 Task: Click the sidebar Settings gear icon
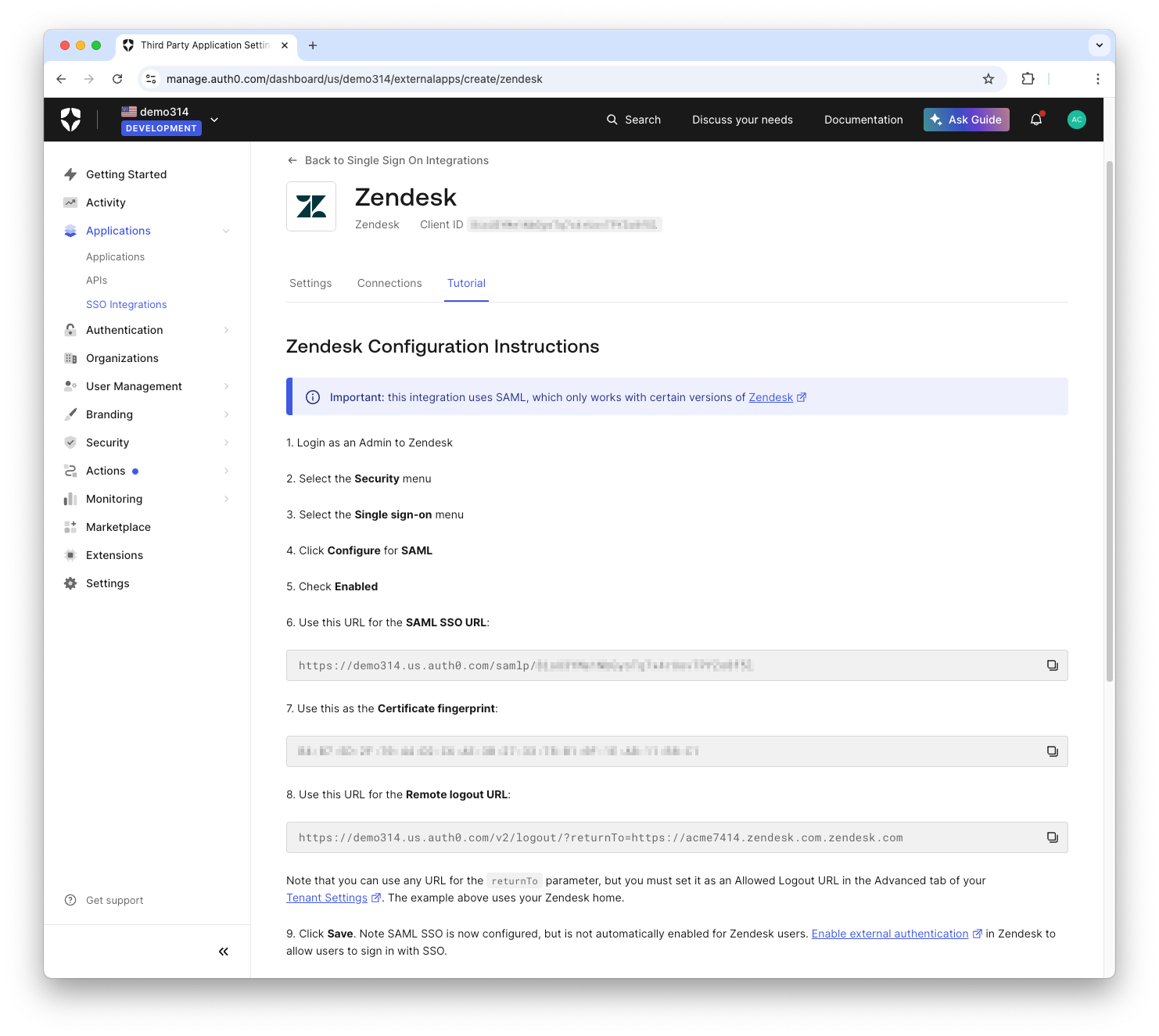tap(70, 583)
